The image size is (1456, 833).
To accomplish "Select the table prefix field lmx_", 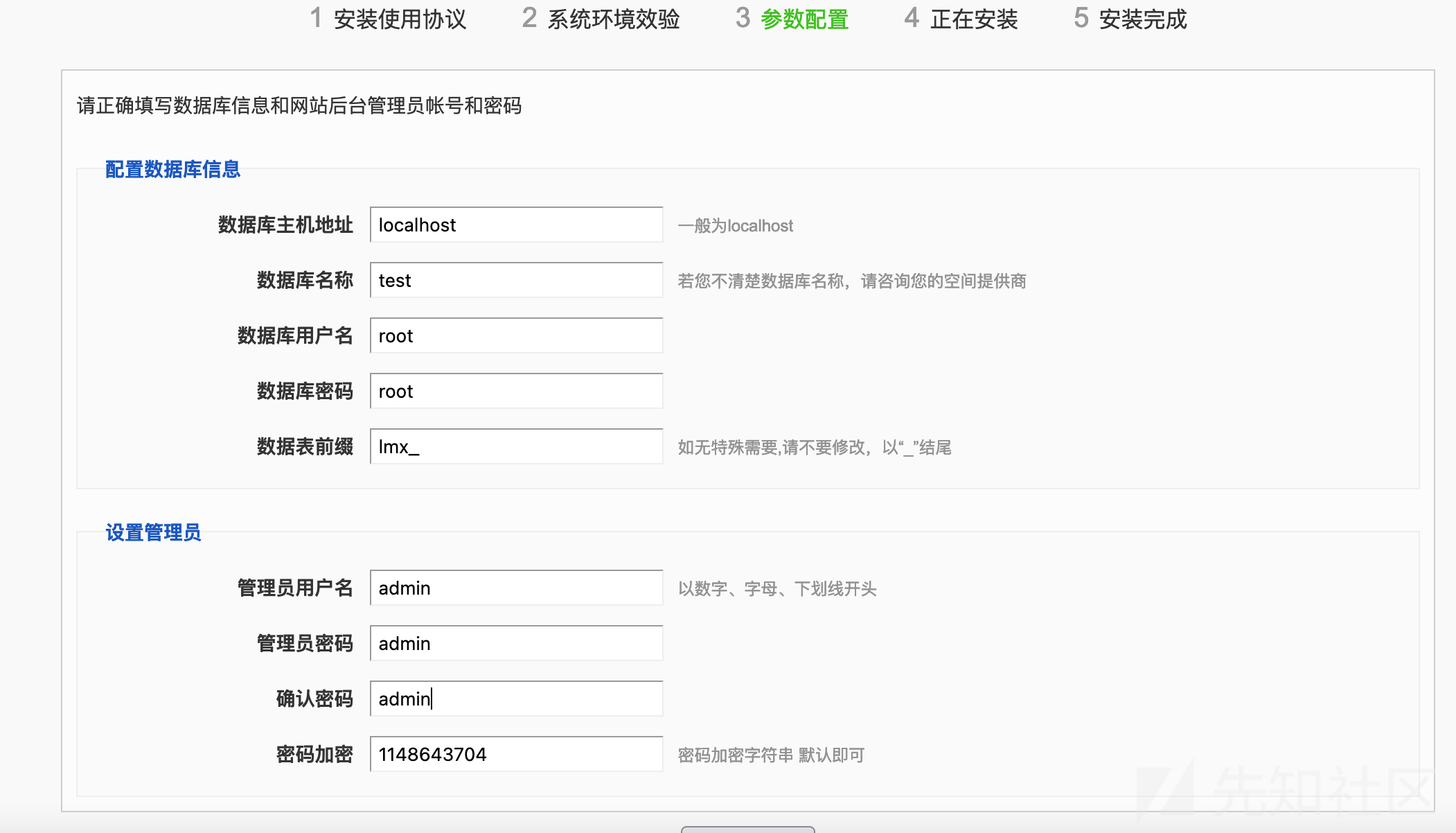I will point(516,446).
